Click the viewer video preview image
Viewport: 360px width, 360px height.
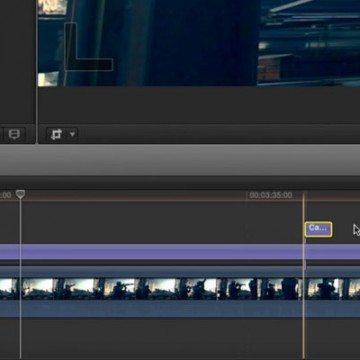199,43
